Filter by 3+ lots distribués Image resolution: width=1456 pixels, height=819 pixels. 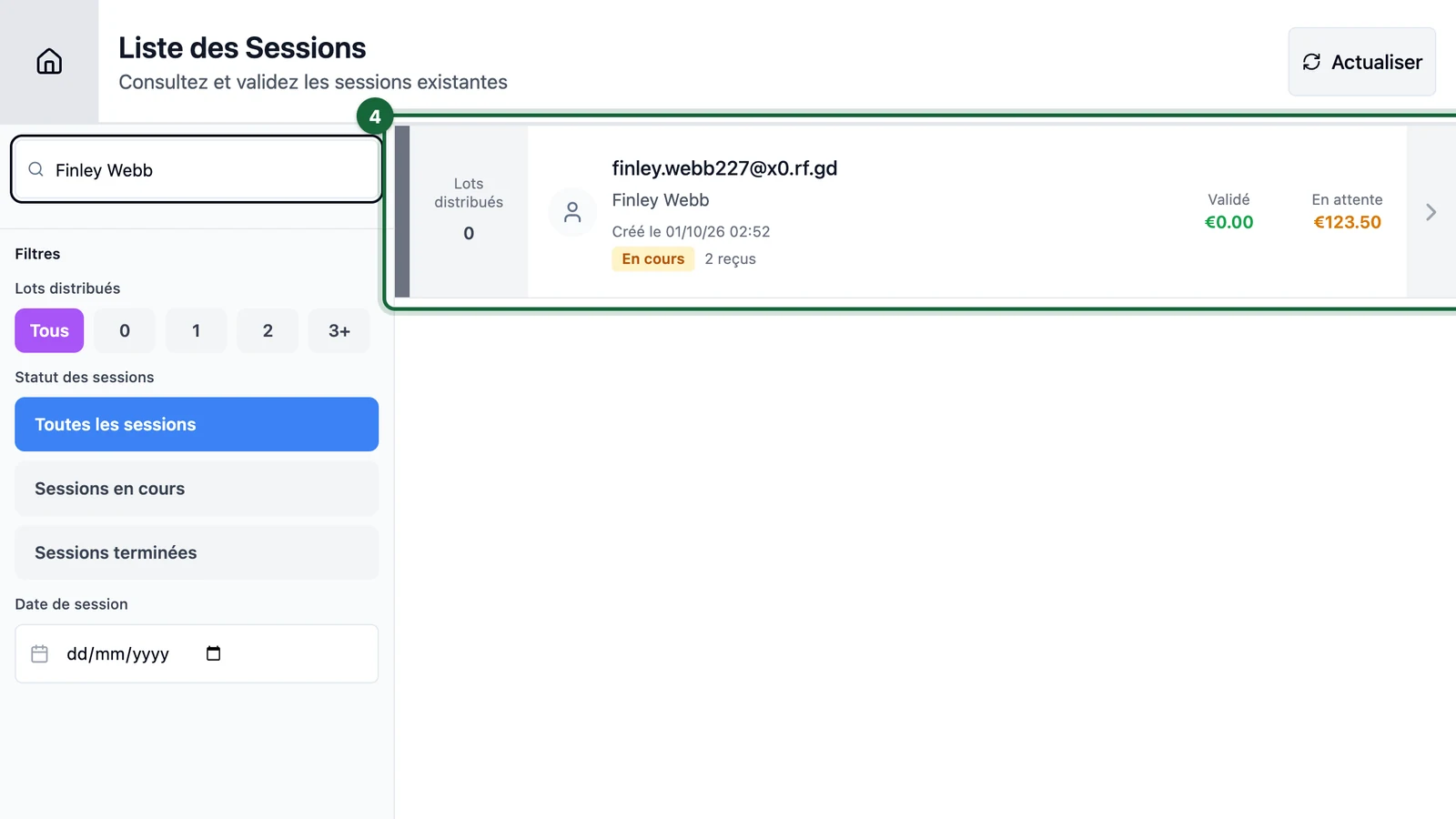pyautogui.click(x=339, y=330)
